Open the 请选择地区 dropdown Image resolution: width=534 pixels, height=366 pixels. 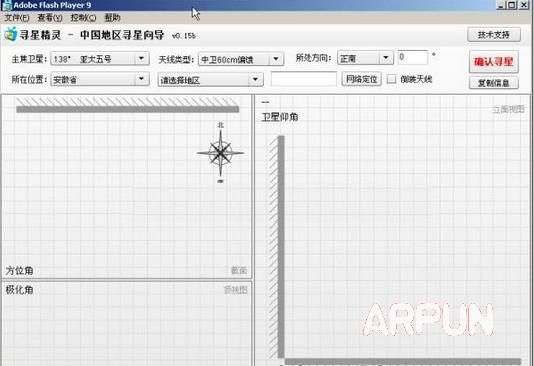point(210,80)
